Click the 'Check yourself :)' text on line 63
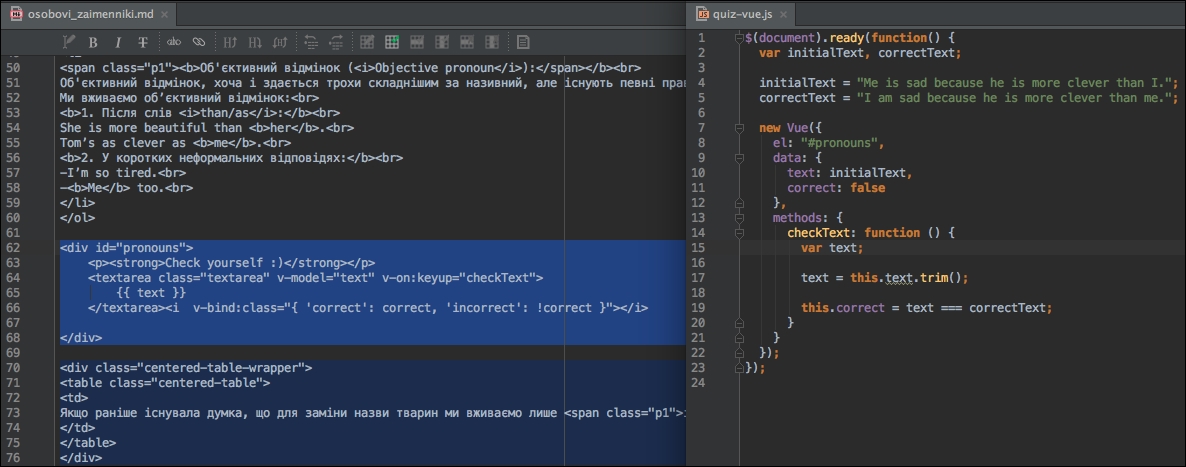The image size is (1186, 467). coord(223,263)
